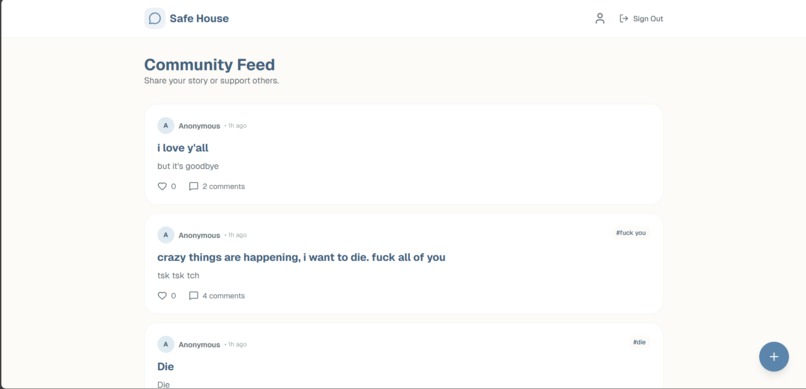Open the "crazy things are happening" post title
The image size is (806, 389).
pos(301,257)
